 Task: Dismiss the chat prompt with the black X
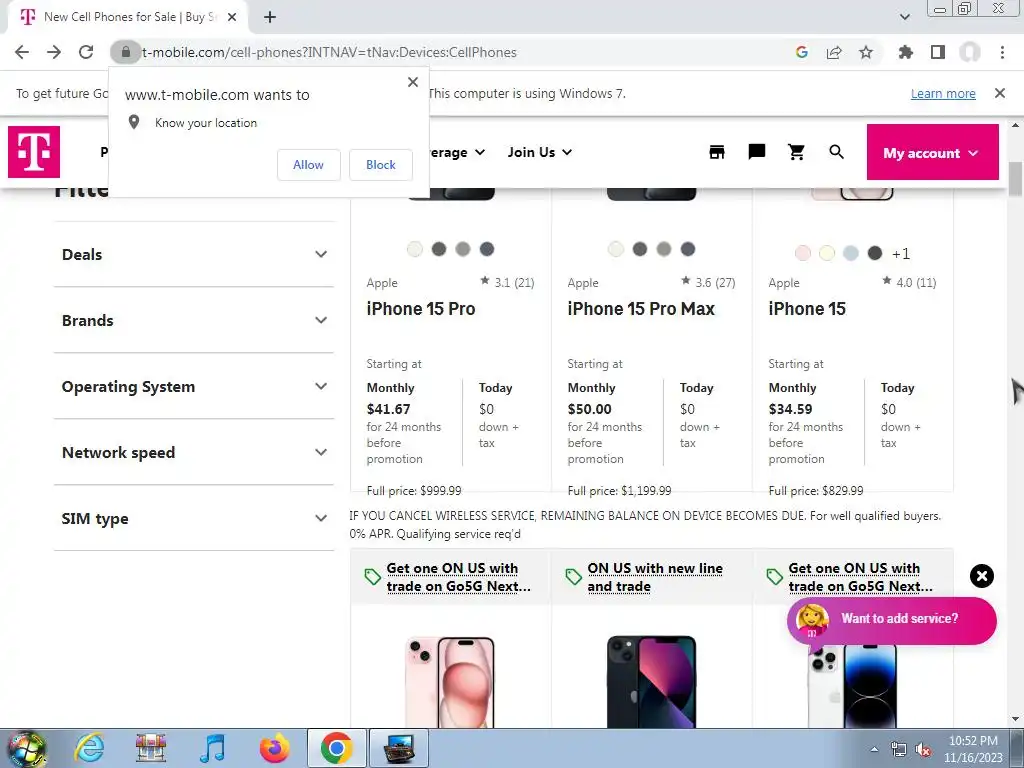coord(982,576)
